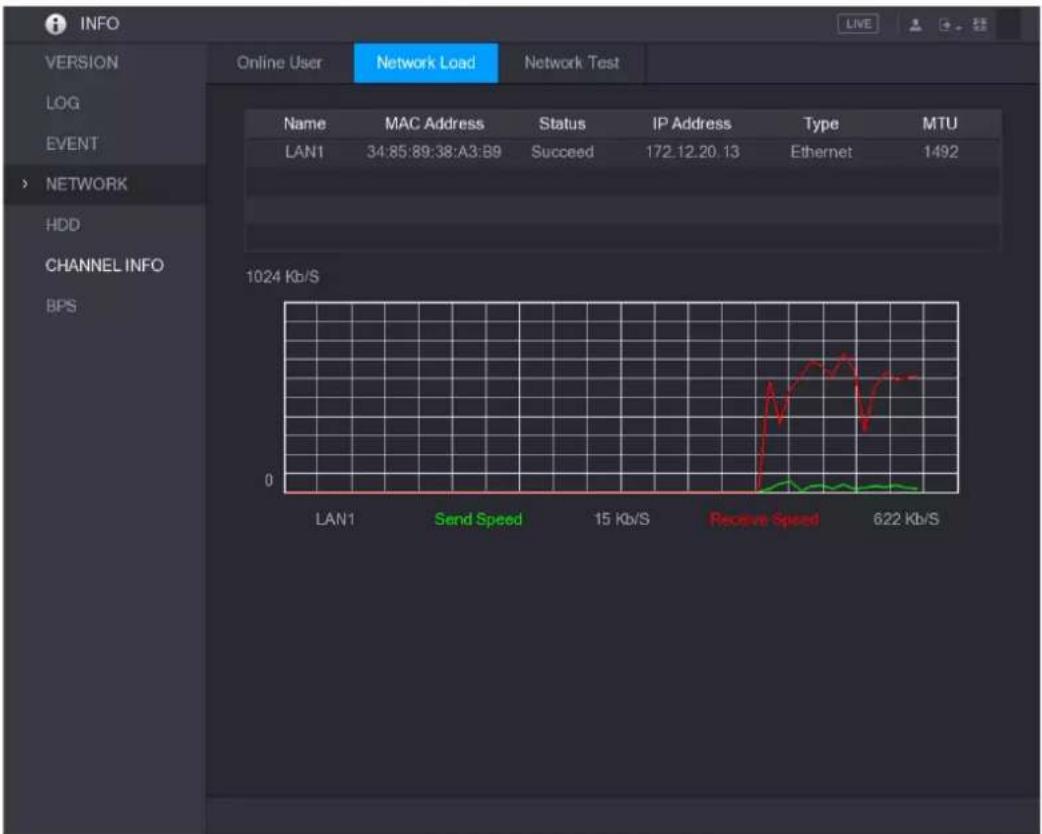Select the LAN1 row name cell
The height and width of the screenshot is (834, 1042).
tap(304, 152)
